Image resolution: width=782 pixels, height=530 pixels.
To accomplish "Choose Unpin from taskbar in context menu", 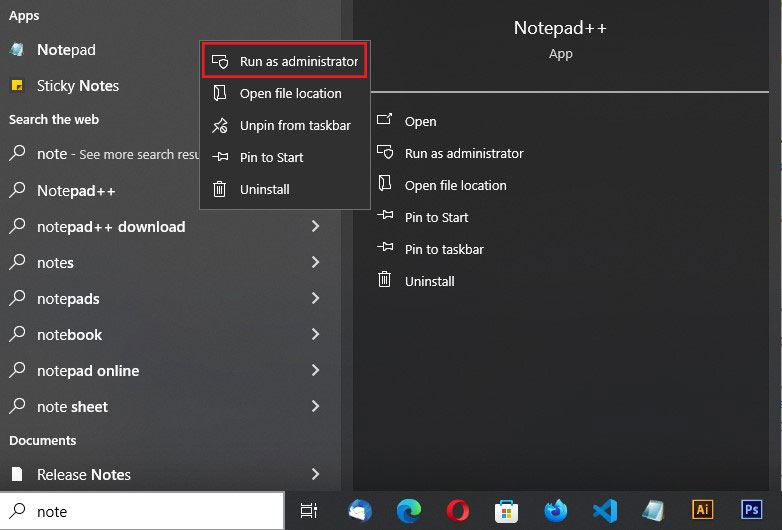I will click(285, 125).
